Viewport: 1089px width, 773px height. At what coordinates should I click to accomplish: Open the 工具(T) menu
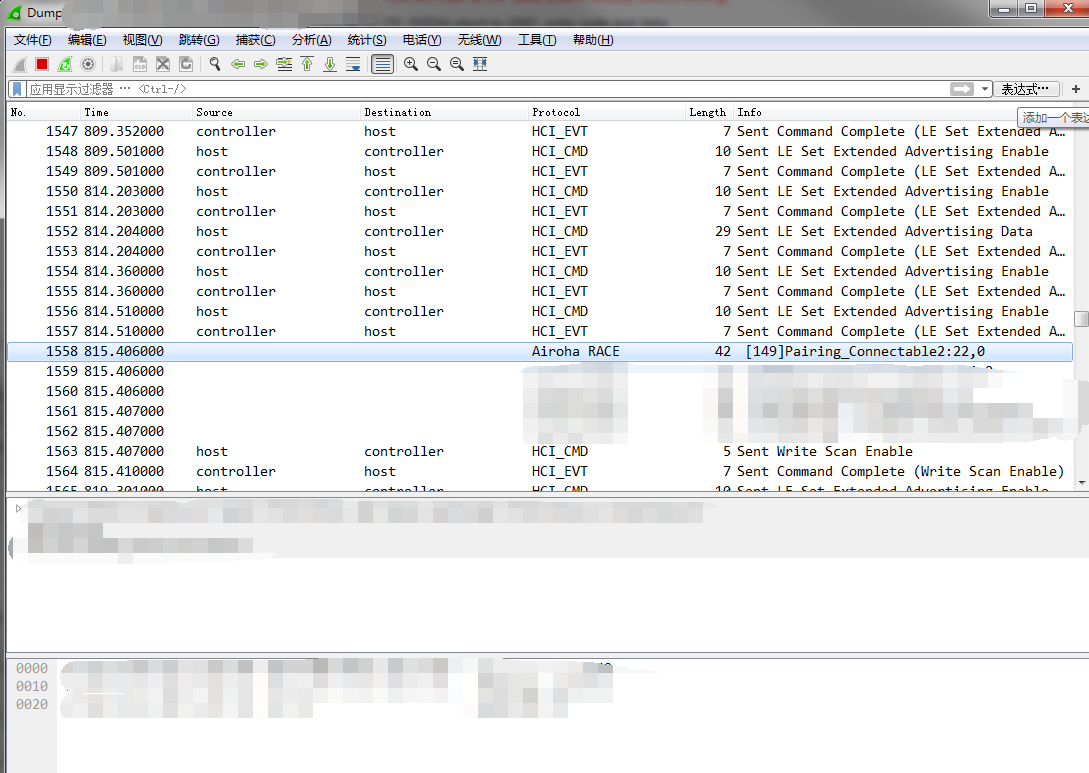537,40
